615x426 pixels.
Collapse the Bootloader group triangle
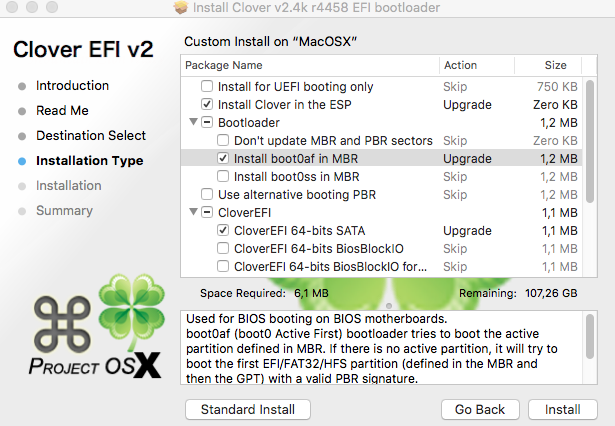point(190,122)
